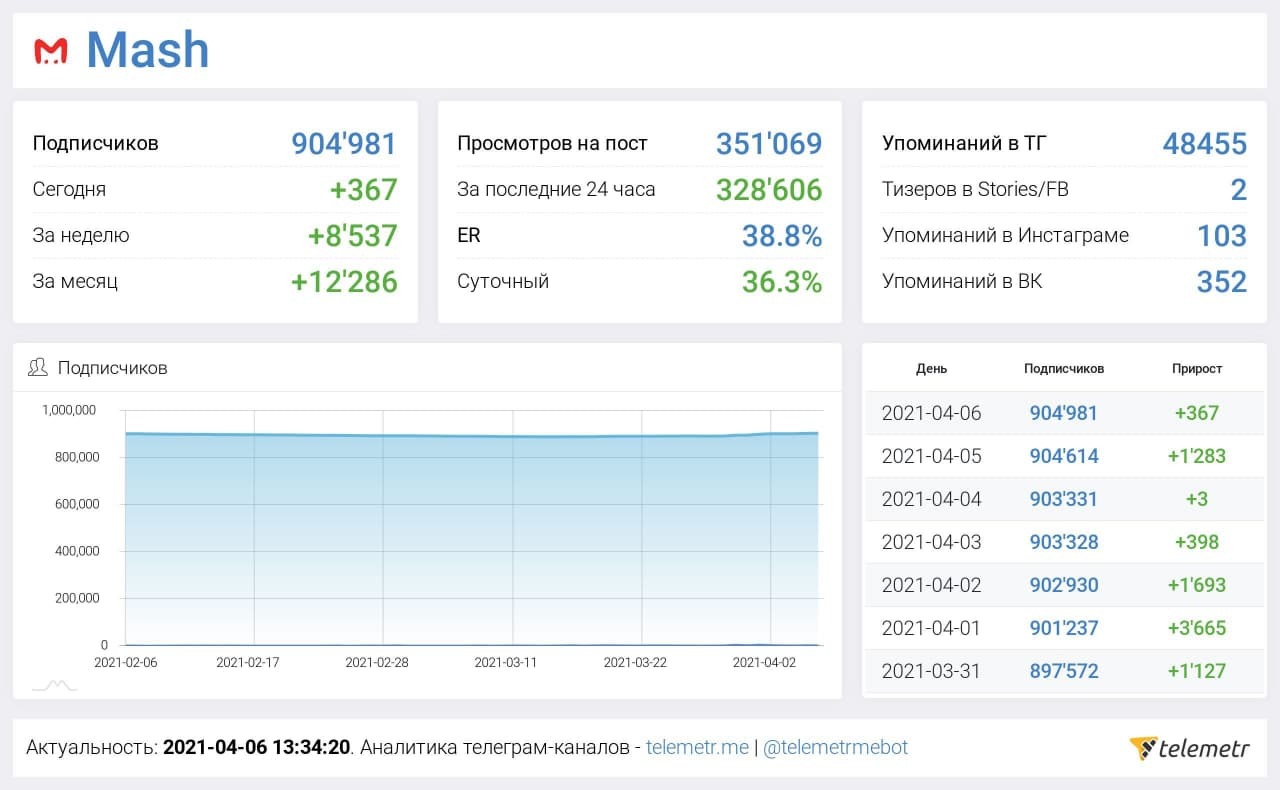Select the 2021-04-04 date in the table
1280x790 pixels.
(x=932, y=499)
